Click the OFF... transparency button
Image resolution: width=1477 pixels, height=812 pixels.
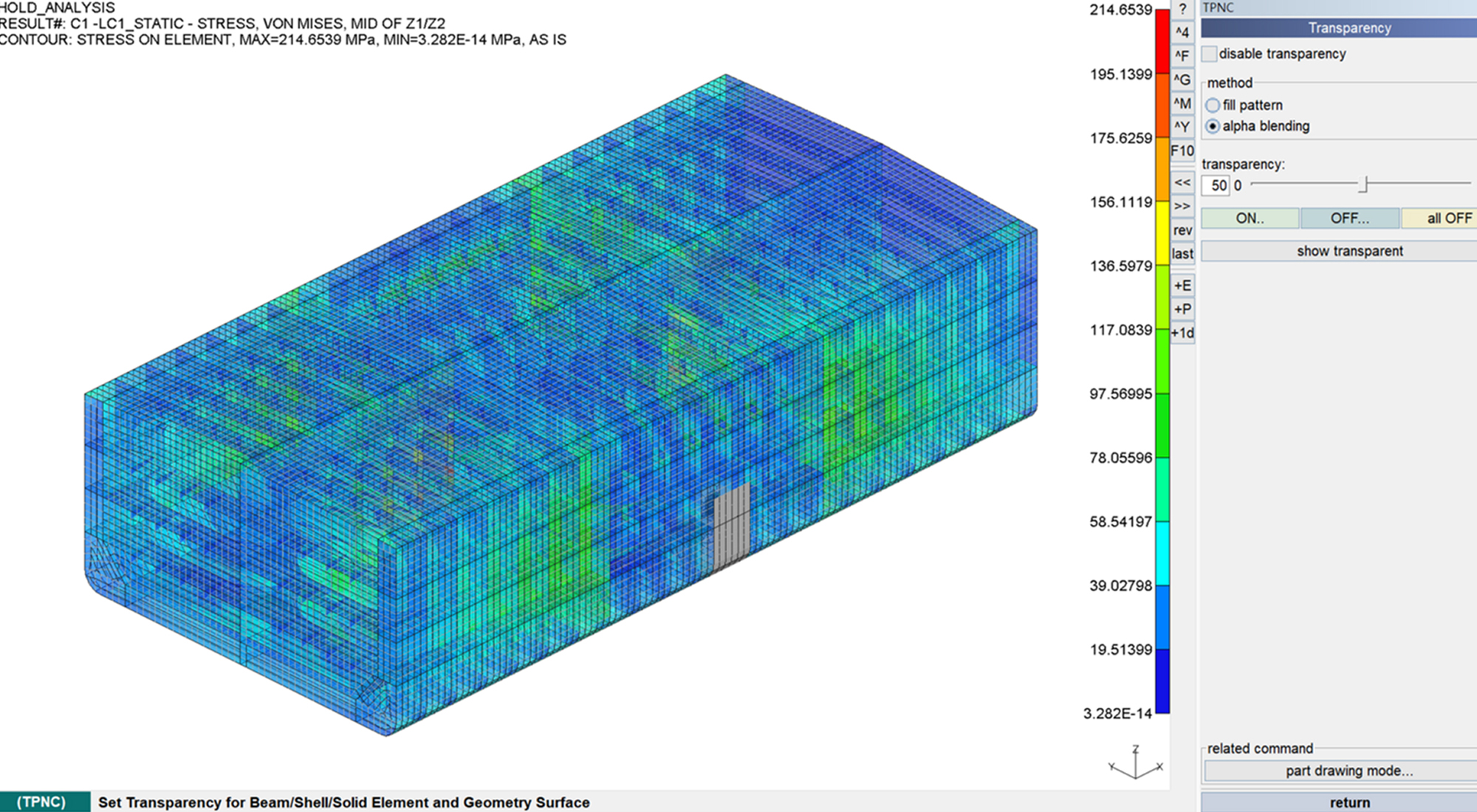coord(1349,219)
